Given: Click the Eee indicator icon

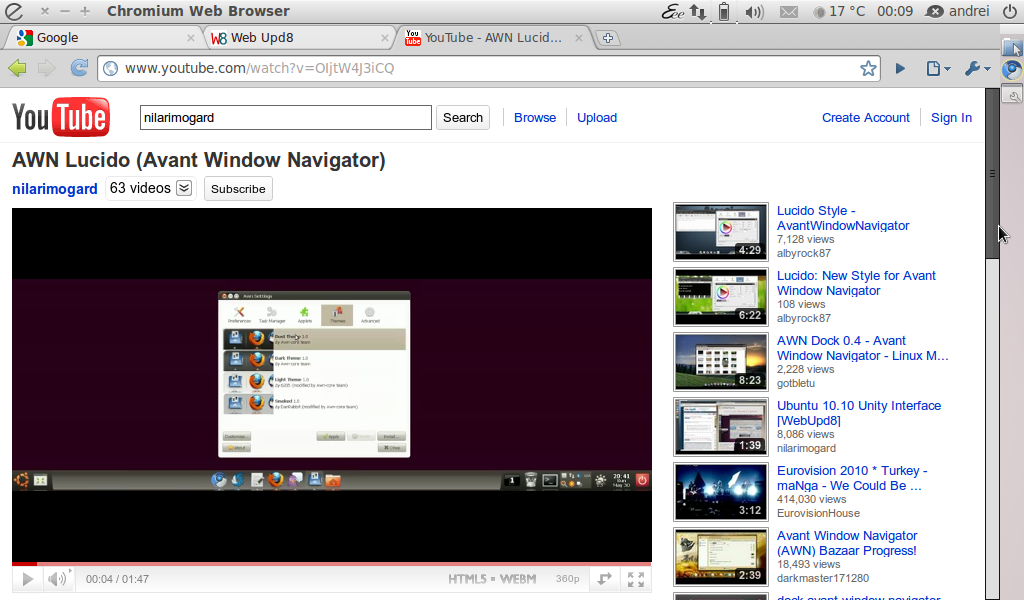Looking at the screenshot, I should [673, 11].
